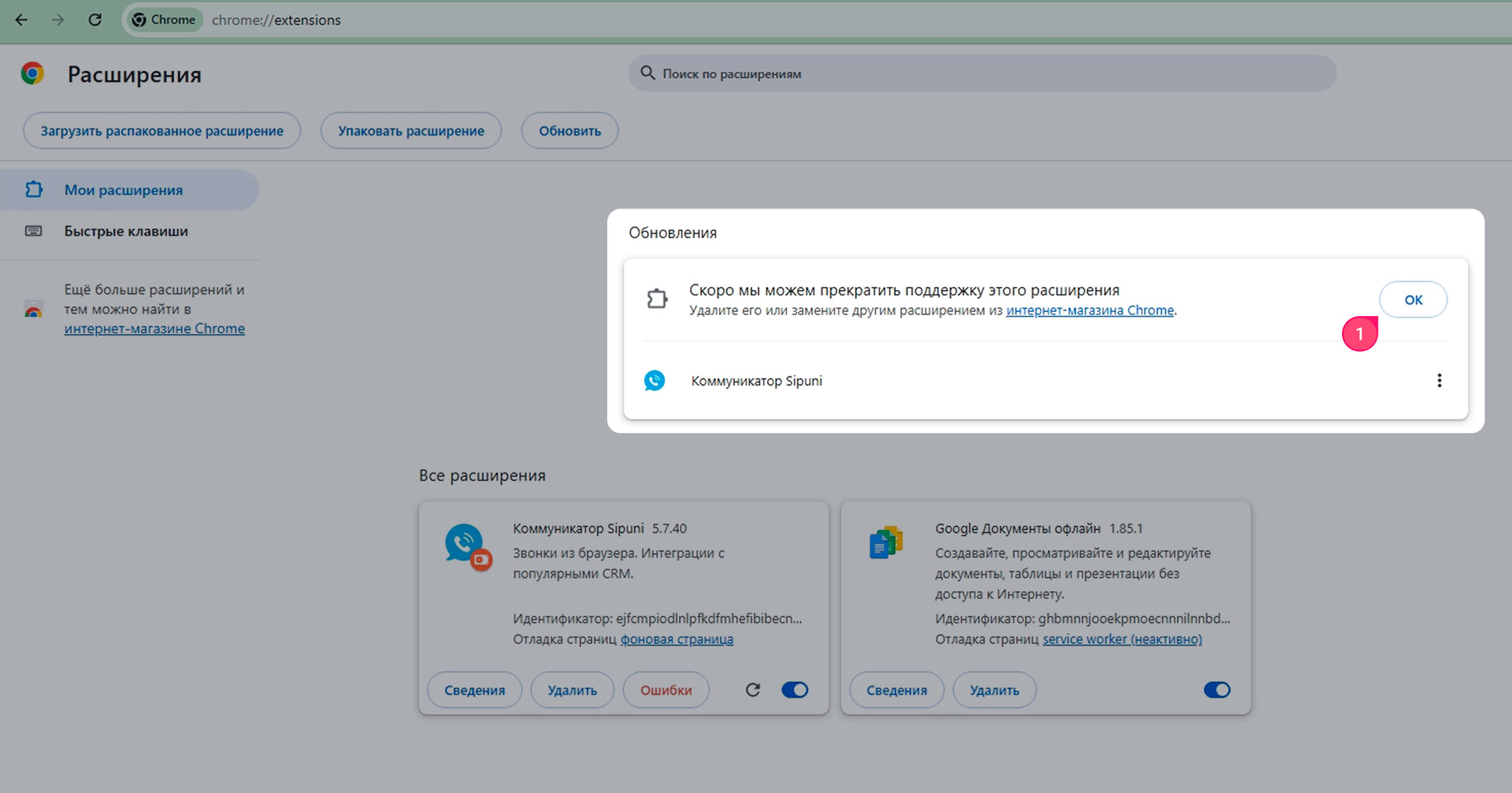Click the Google Документы офлайн icon
1512x793 pixels.
pyautogui.click(x=886, y=542)
